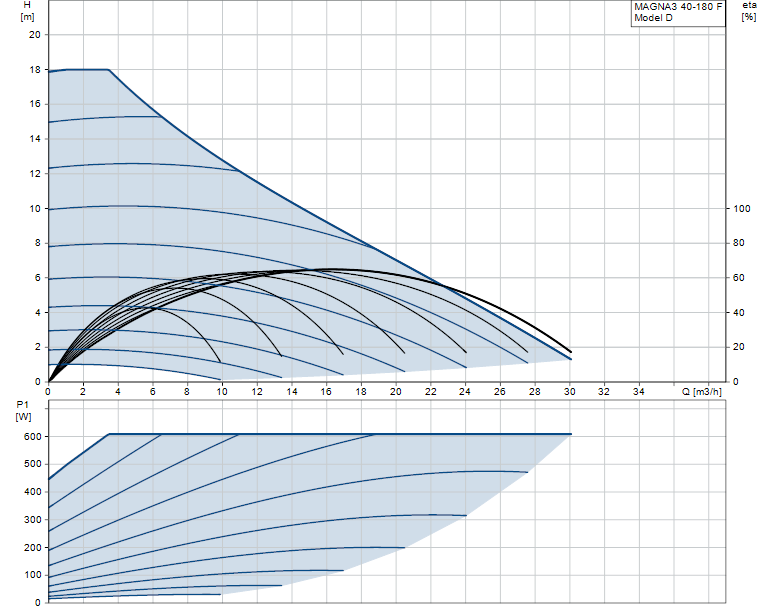Screen dimensions: 774x611
Task: Click the 500 tick on power axis
Action: point(32,464)
